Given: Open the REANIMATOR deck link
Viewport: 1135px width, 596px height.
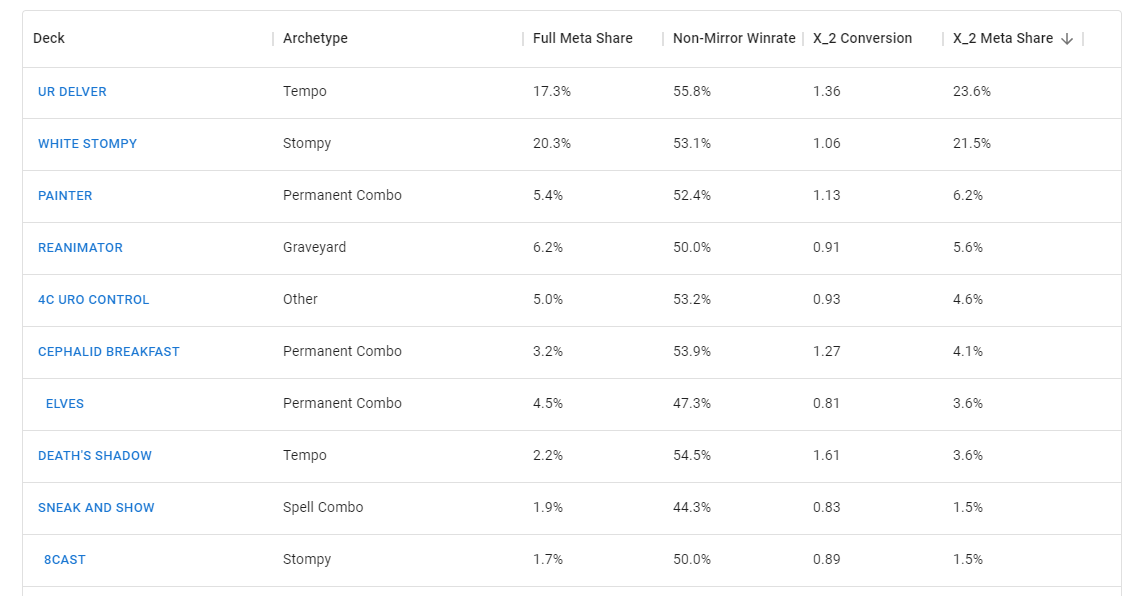Looking at the screenshot, I should (x=80, y=248).
